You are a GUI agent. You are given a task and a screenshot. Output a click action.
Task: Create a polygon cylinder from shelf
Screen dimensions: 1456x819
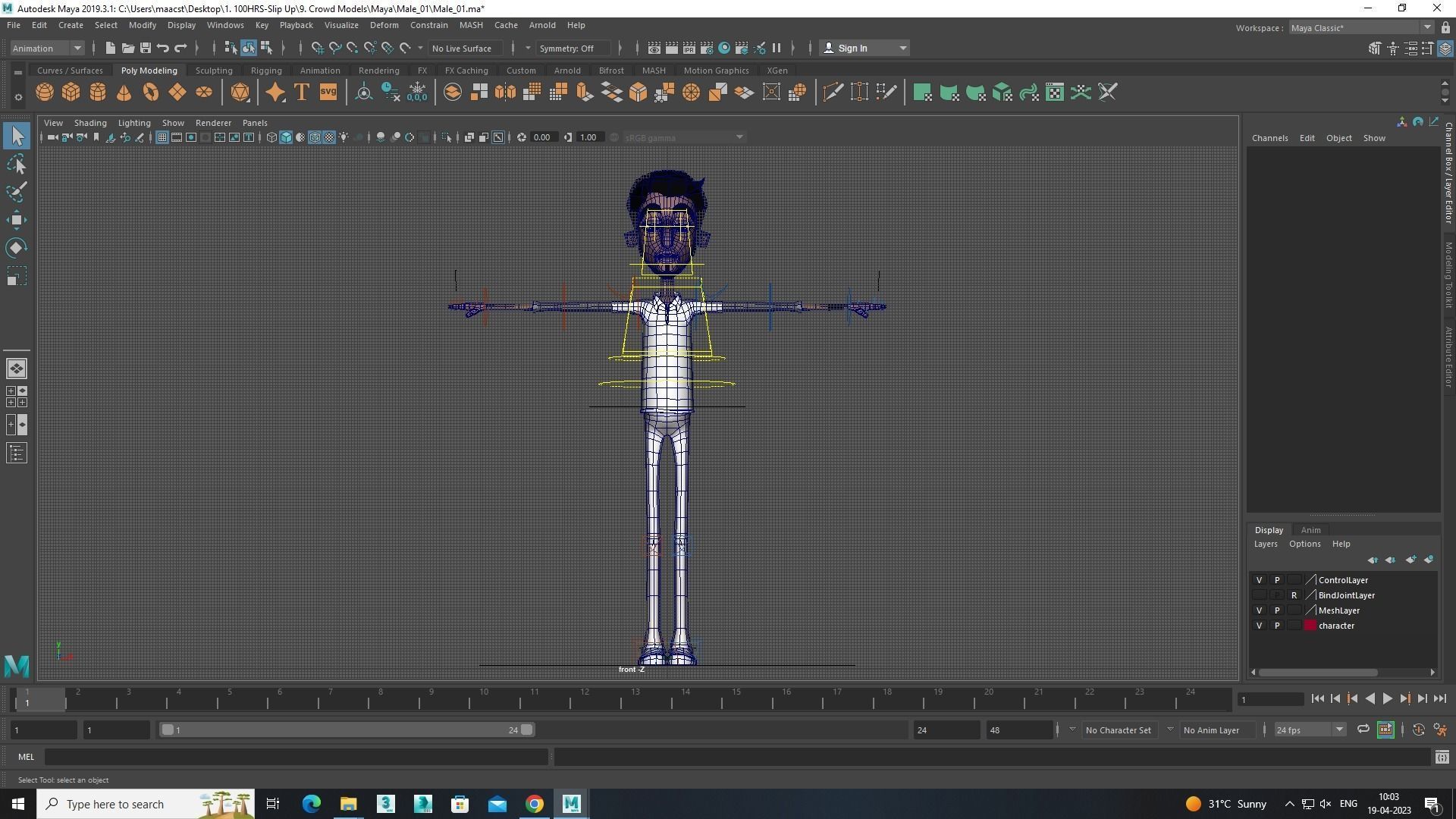98,93
